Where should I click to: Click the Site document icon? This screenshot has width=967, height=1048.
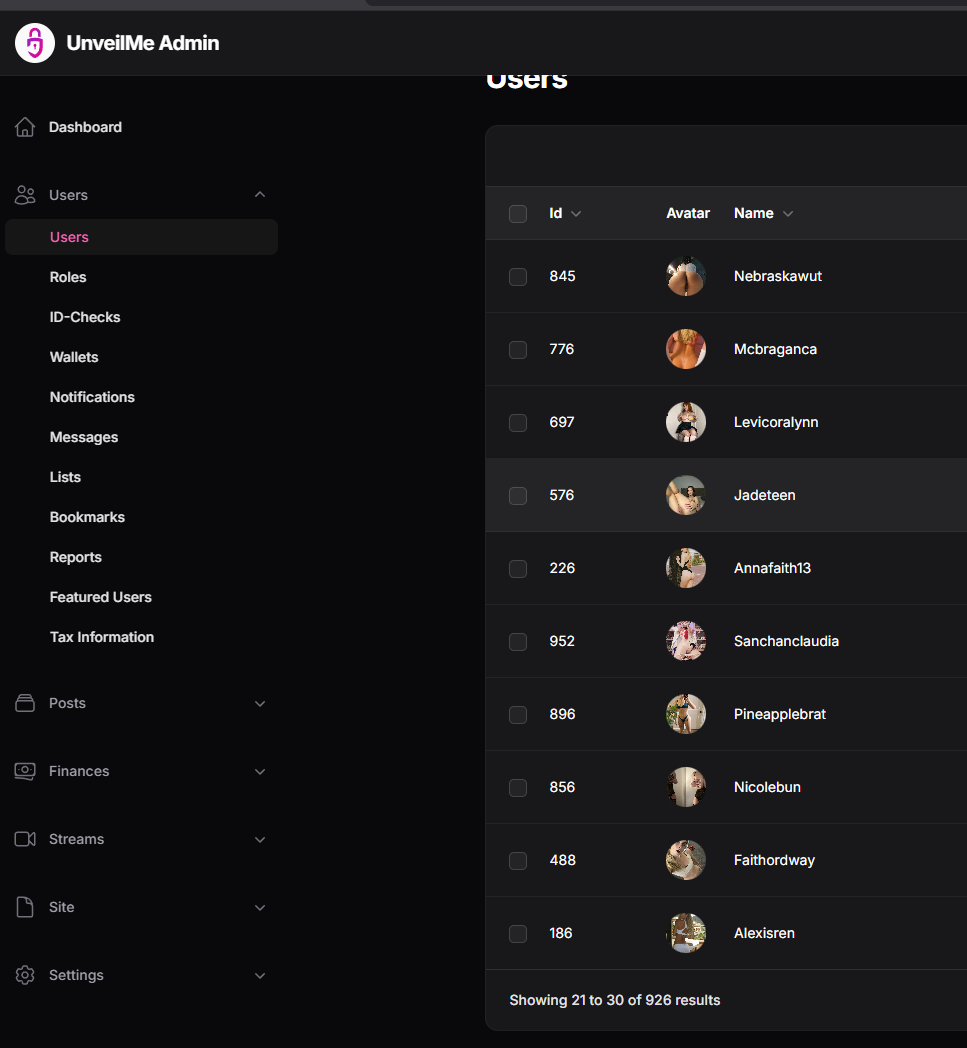coord(25,907)
